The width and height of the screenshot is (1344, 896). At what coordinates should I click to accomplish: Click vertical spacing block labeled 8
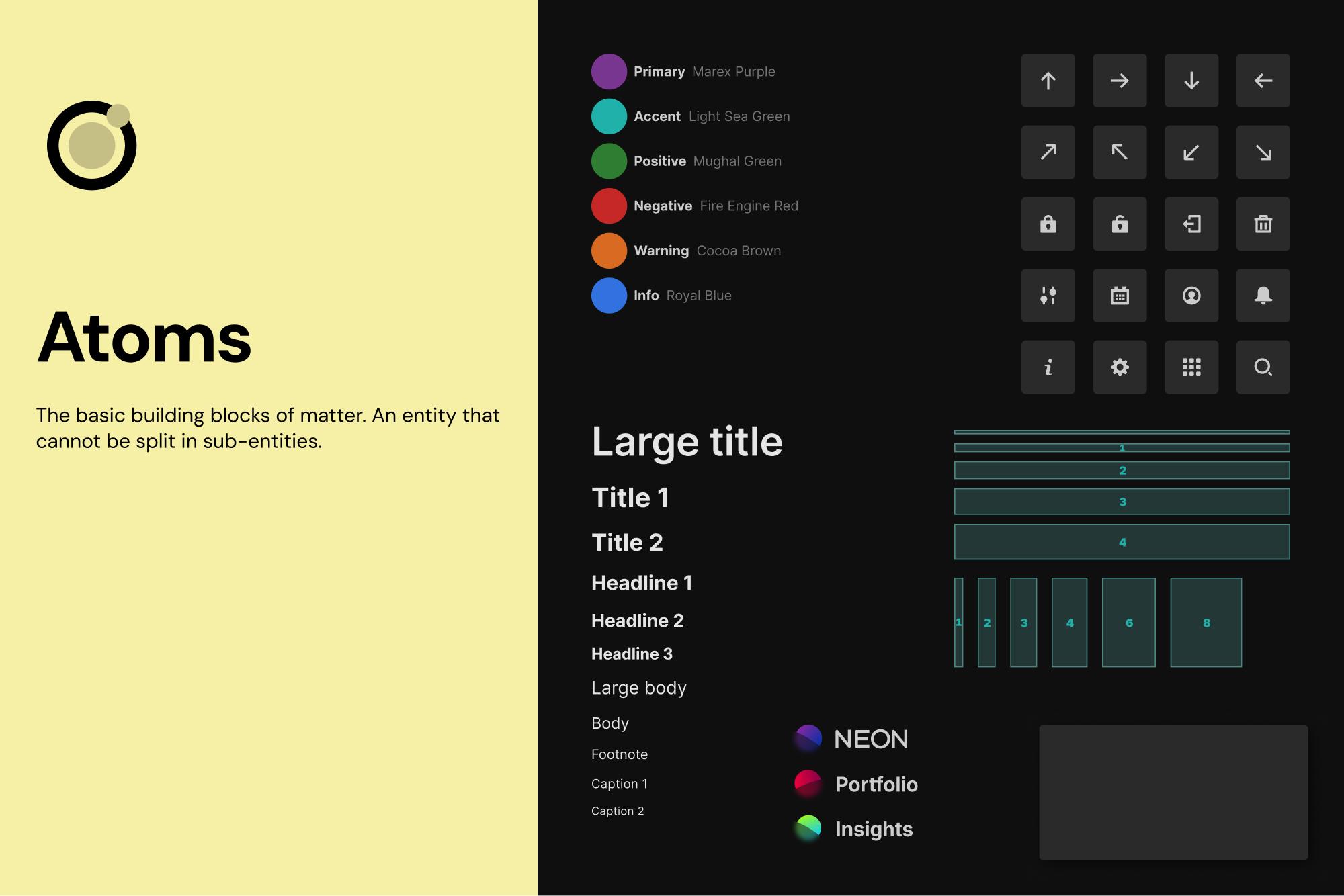(1206, 623)
